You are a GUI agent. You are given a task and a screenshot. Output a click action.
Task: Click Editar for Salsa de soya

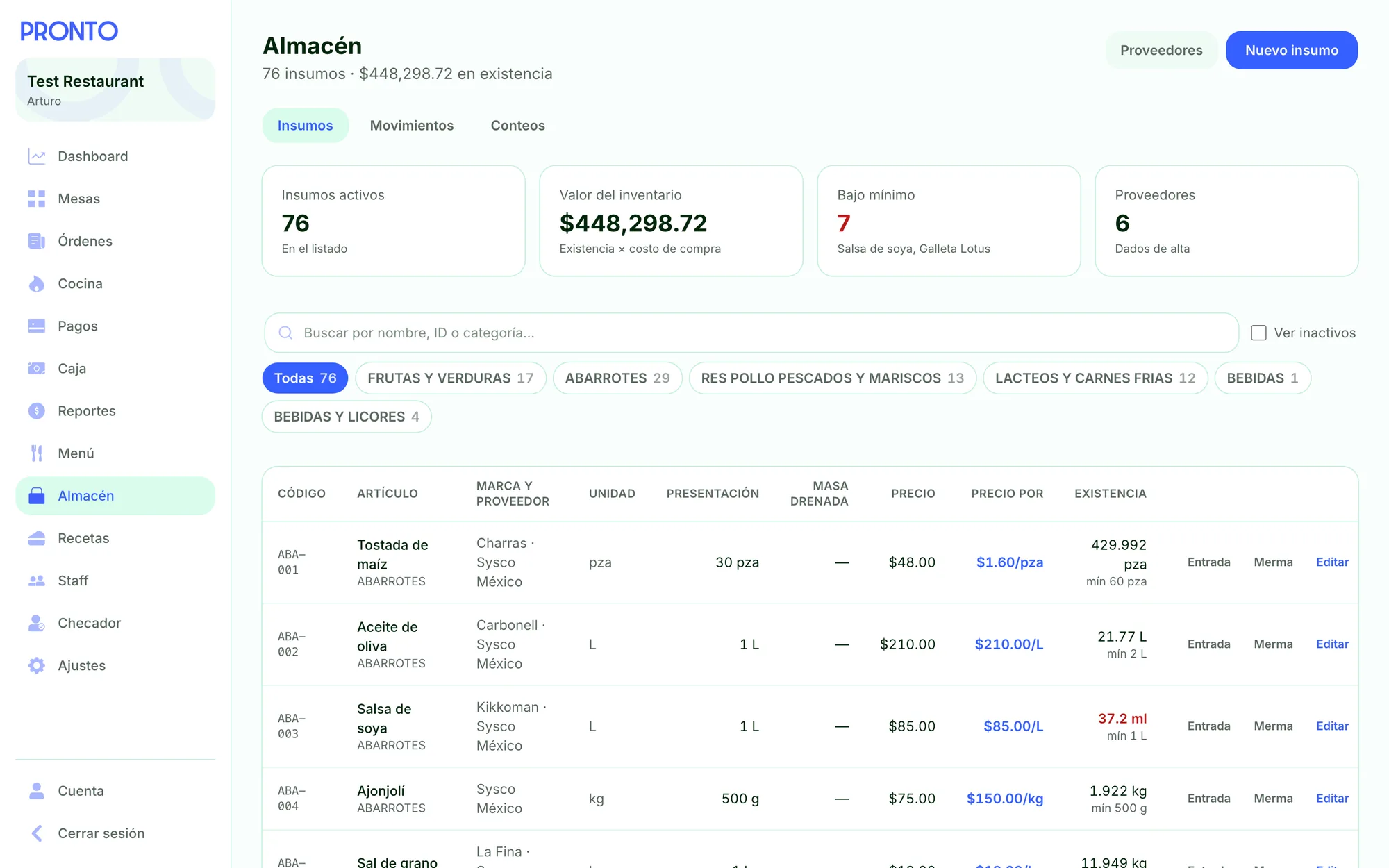[1332, 726]
